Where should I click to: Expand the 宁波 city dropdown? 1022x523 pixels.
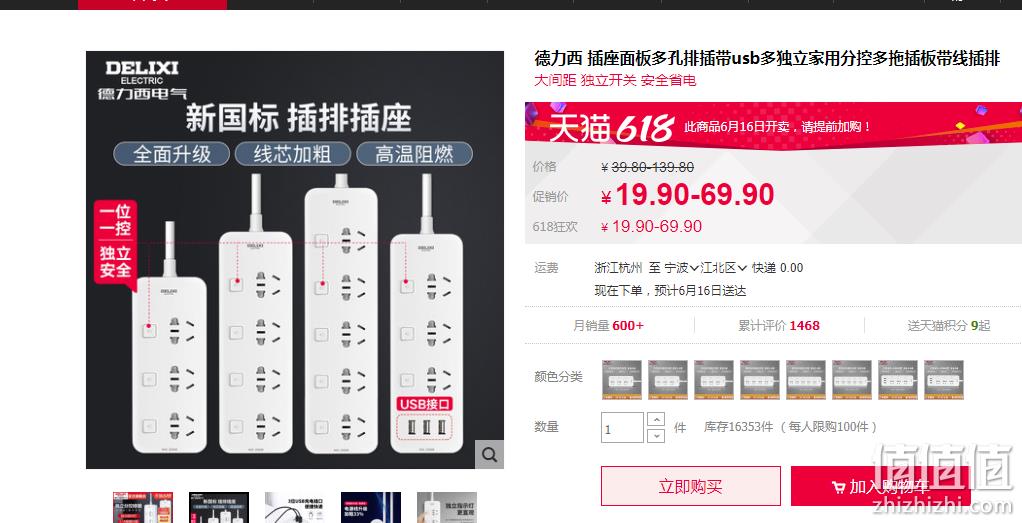coord(681,267)
